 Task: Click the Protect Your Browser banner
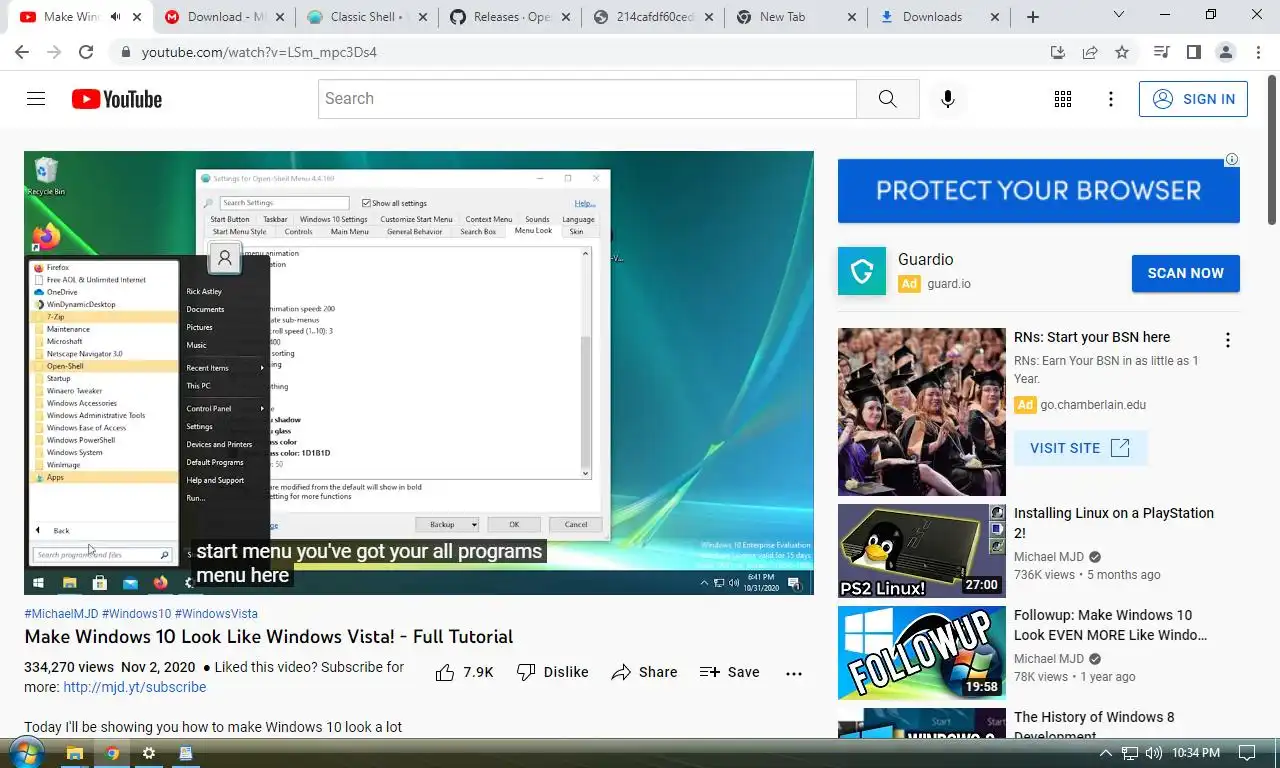coord(1038,190)
